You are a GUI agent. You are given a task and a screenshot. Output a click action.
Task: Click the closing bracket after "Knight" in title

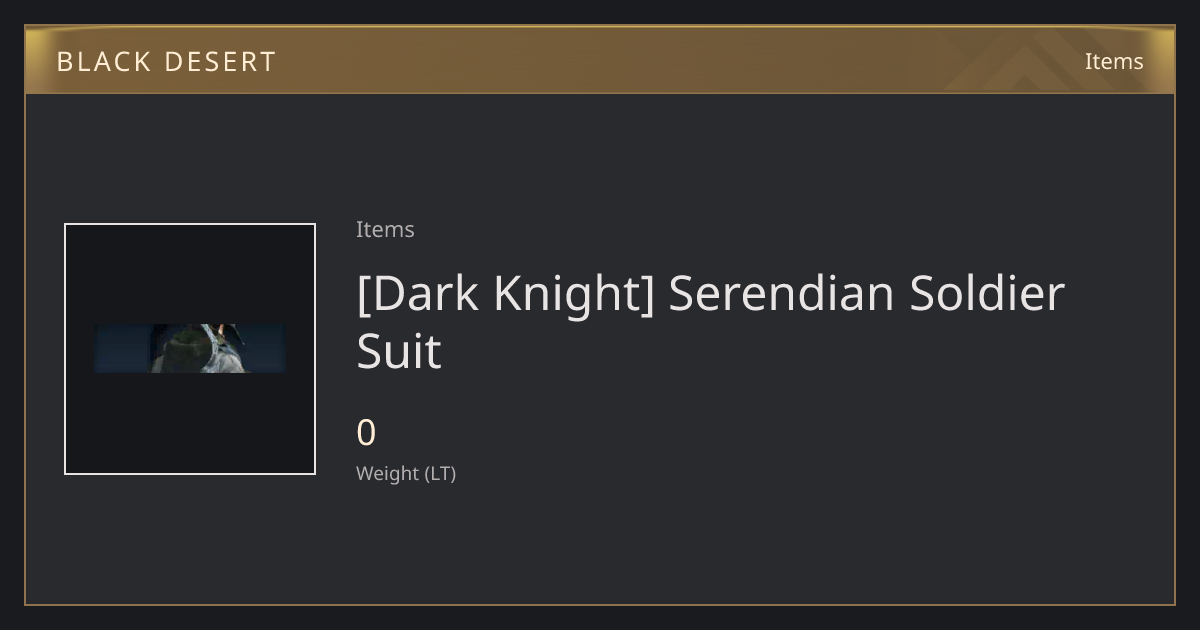[647, 296]
